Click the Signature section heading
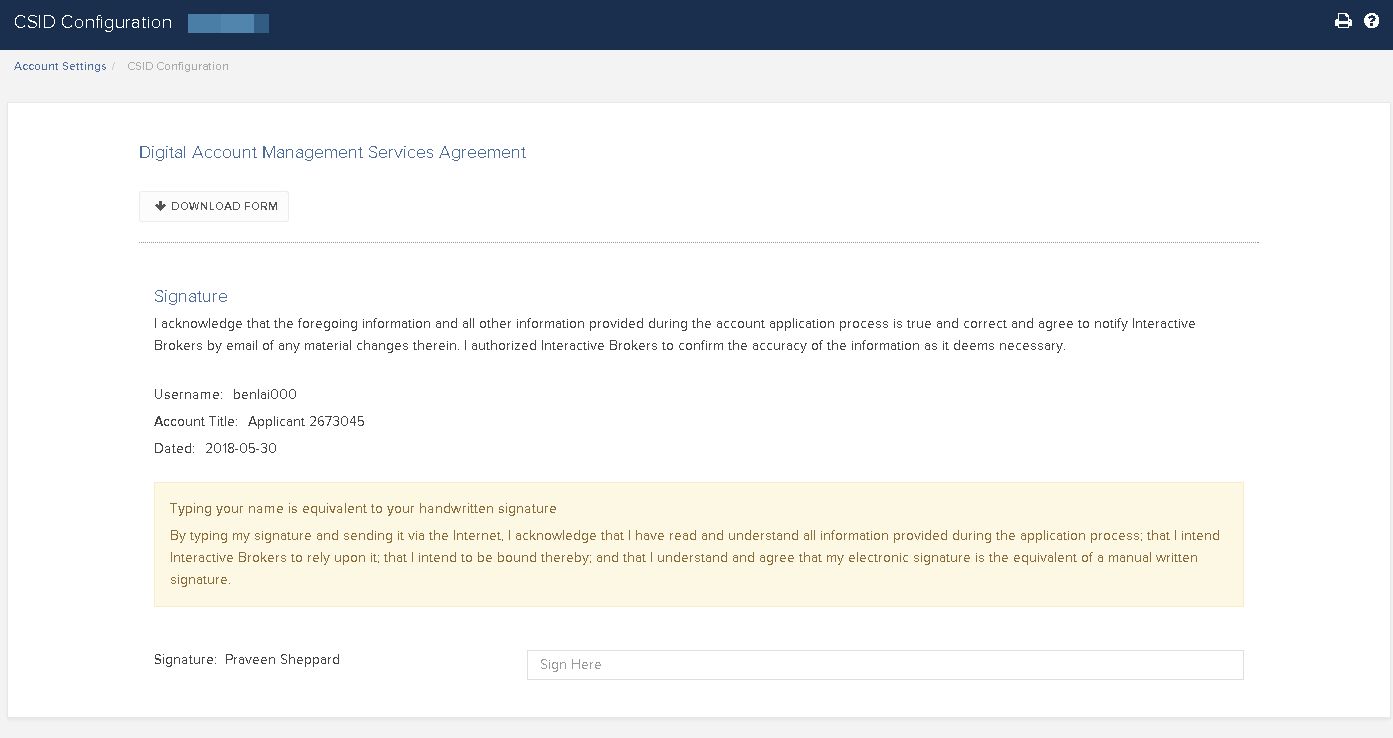This screenshot has height=738, width=1393. pyautogui.click(x=191, y=296)
